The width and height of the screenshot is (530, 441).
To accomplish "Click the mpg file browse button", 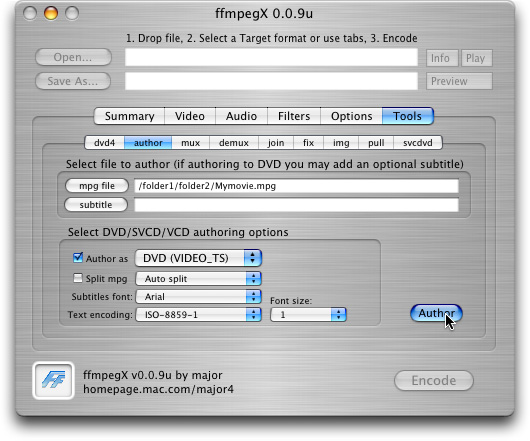I will [x=97, y=186].
